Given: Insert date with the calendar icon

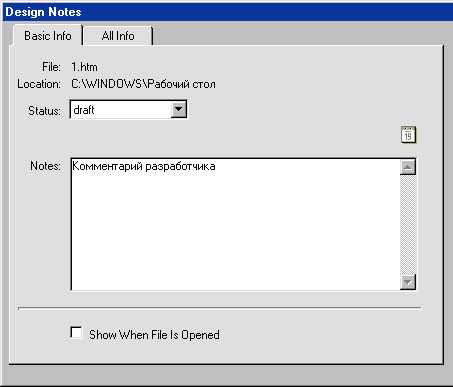Looking at the screenshot, I should tap(408, 135).
